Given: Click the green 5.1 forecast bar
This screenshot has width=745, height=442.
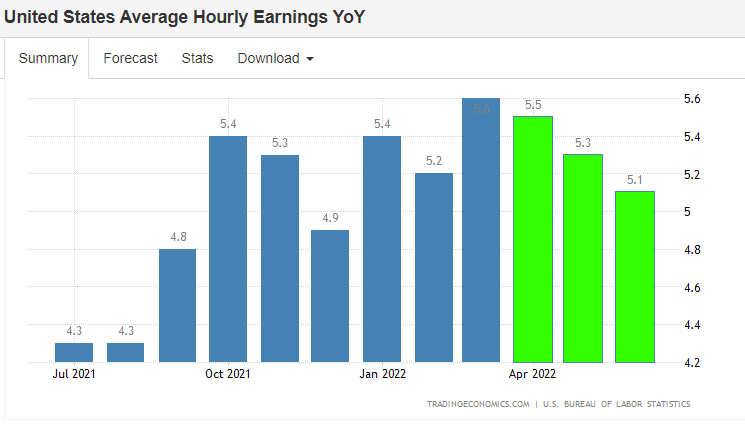Looking at the screenshot, I should coord(634,277).
